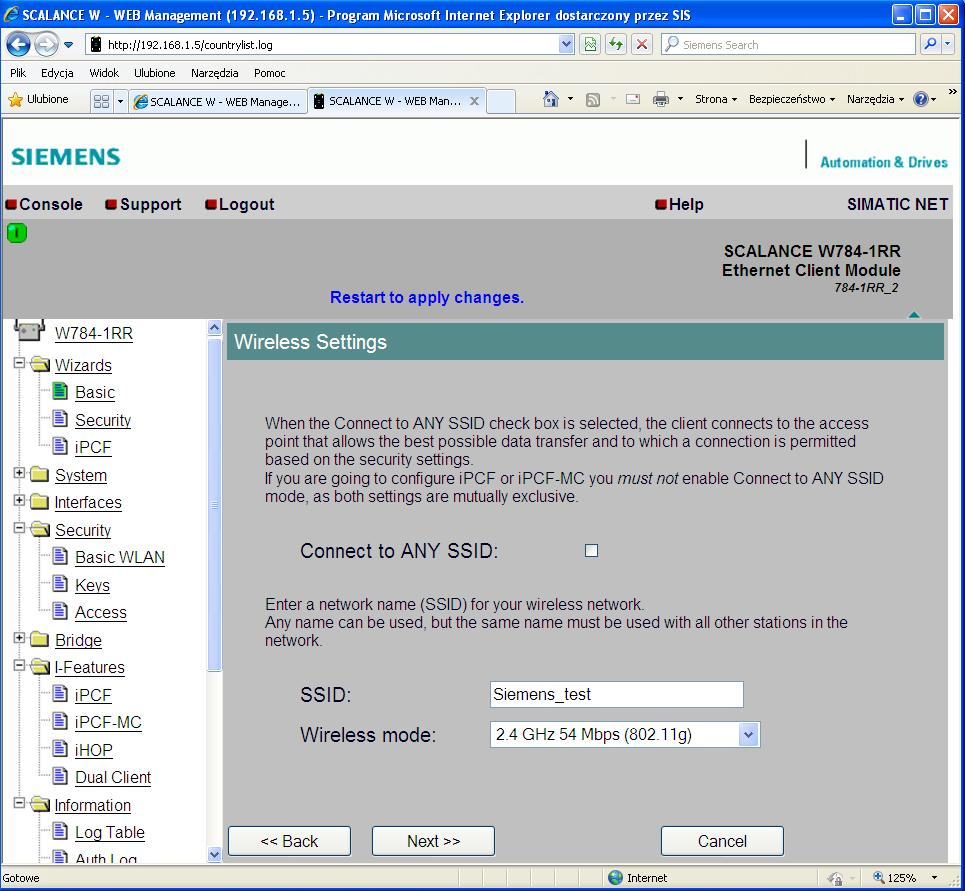Image resolution: width=965 pixels, height=891 pixels.
Task: Click the green status indicator icon
Action: click(x=17, y=233)
